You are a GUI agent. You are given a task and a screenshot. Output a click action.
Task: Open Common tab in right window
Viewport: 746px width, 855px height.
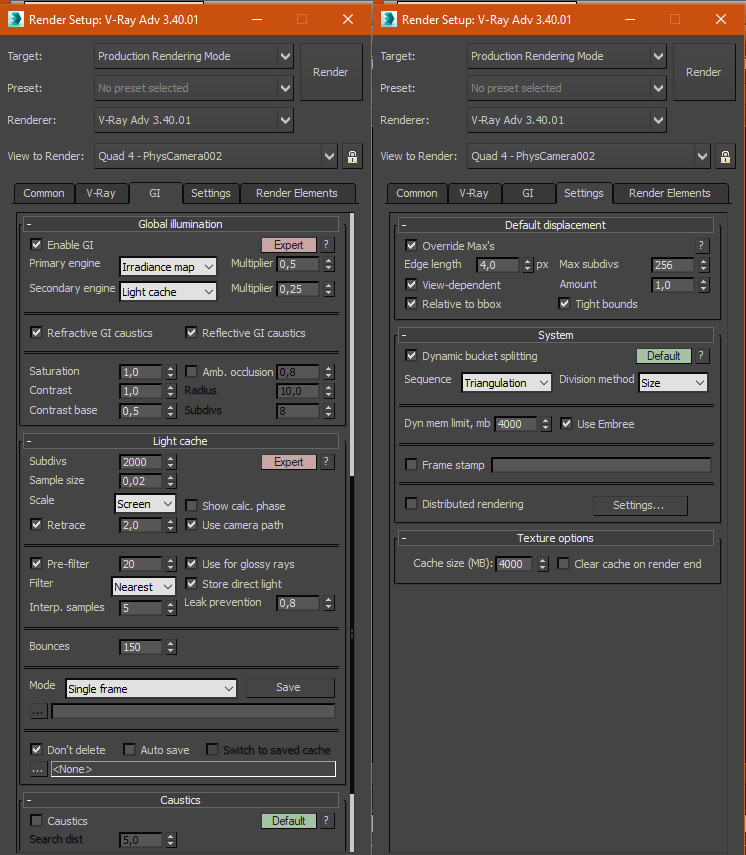[x=417, y=194]
